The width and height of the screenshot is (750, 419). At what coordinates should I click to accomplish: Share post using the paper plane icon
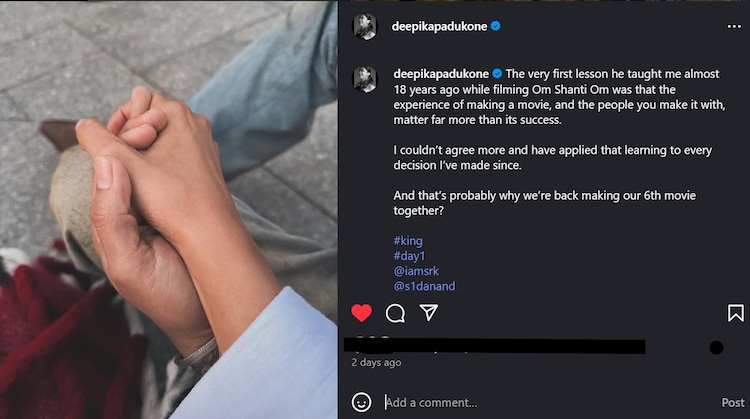pyautogui.click(x=428, y=313)
